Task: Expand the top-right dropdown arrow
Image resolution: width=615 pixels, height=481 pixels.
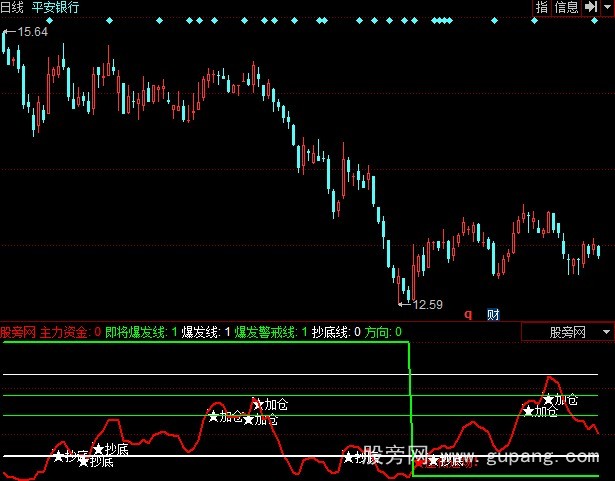Action: (605, 7)
